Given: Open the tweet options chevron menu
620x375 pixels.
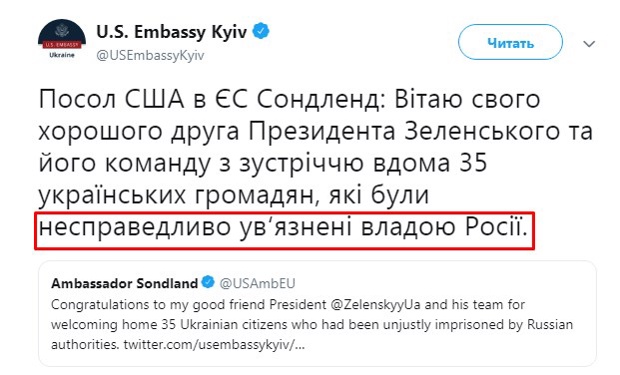Looking at the screenshot, I should point(589,44).
